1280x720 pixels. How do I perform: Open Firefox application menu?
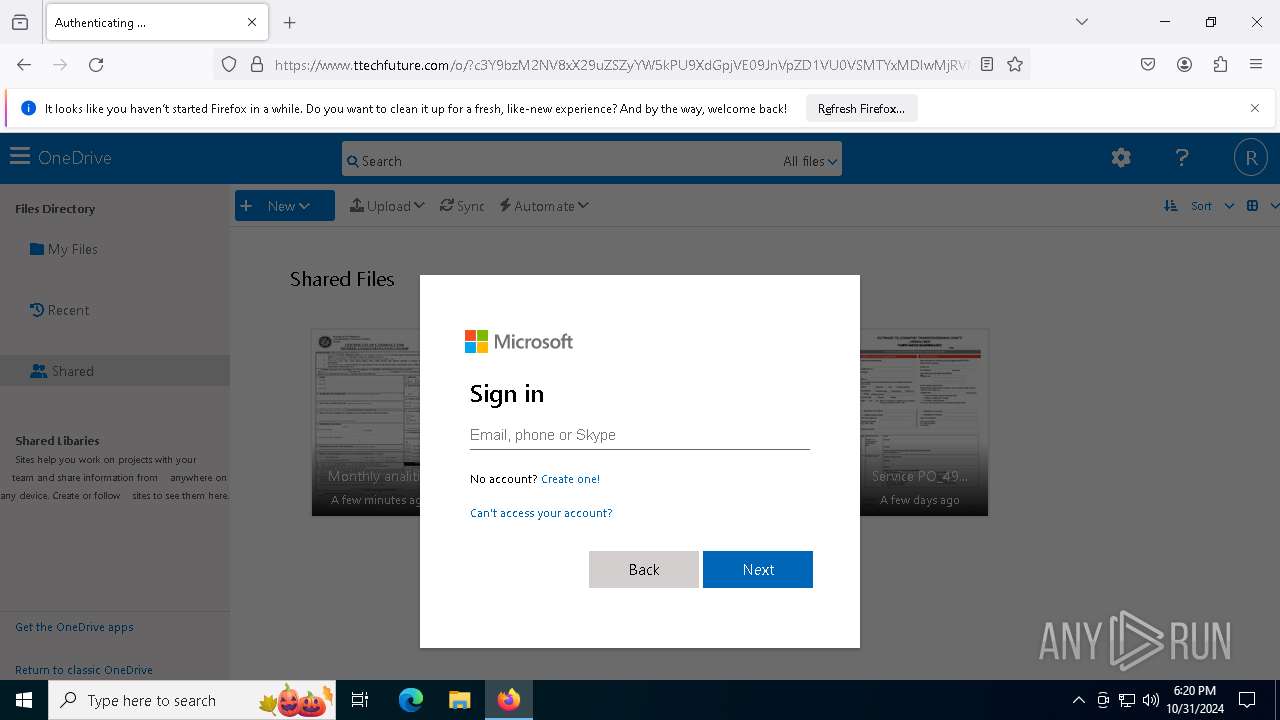pos(1256,64)
